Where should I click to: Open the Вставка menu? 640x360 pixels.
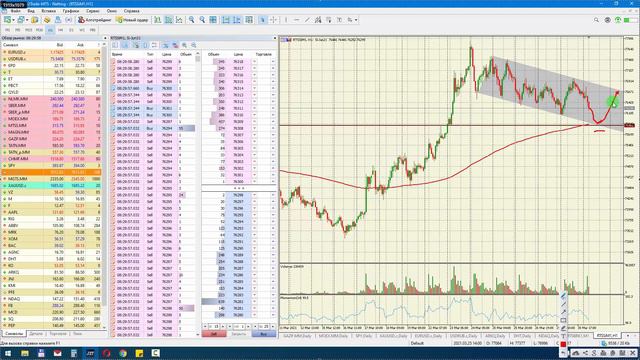point(49,11)
